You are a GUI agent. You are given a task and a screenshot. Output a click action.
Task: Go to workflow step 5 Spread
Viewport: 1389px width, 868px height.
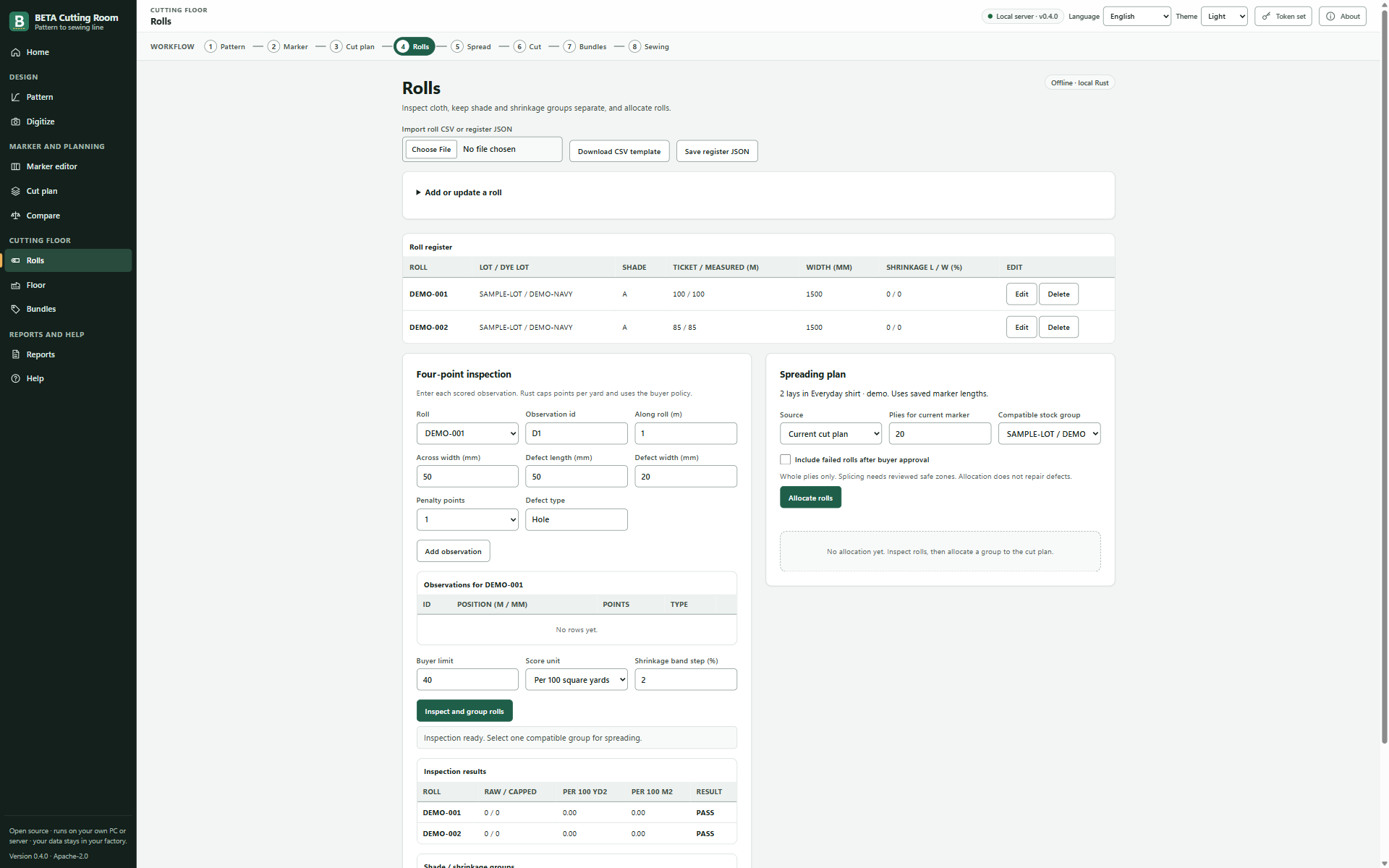[x=471, y=46]
